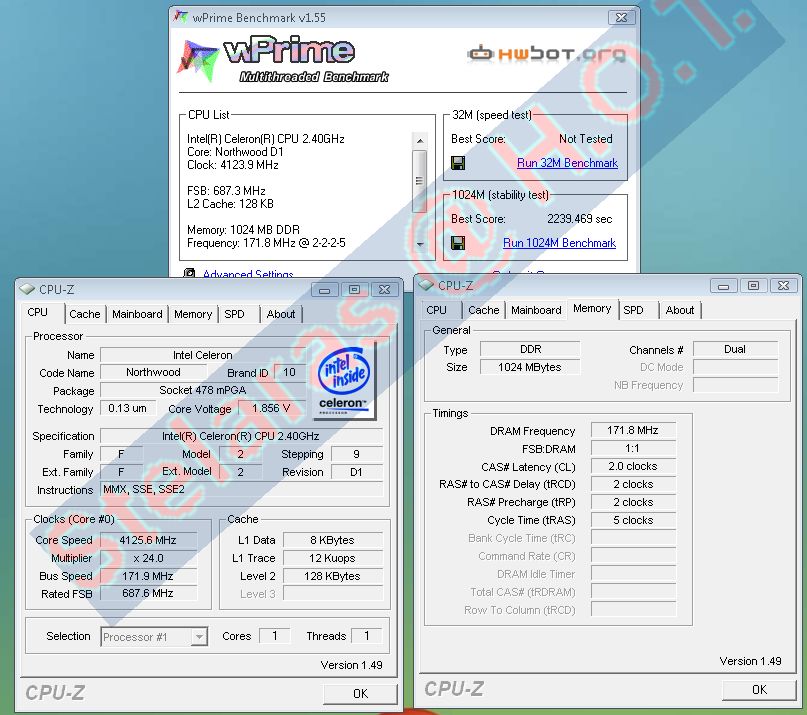Screen dimensions: 807x715
Task: Open Mainboard tab in left CPU-Z
Action: click(x=137, y=314)
